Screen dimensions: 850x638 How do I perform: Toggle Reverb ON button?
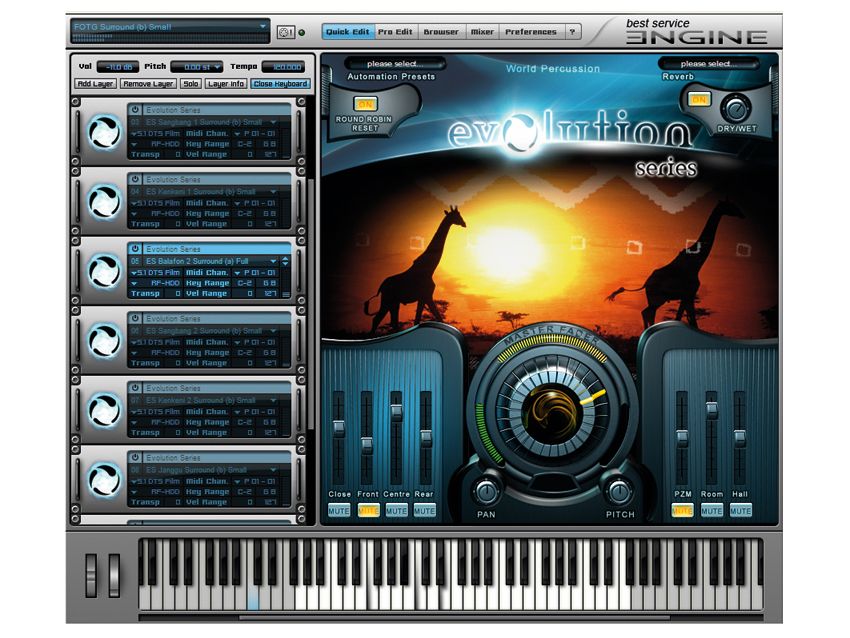tap(699, 99)
